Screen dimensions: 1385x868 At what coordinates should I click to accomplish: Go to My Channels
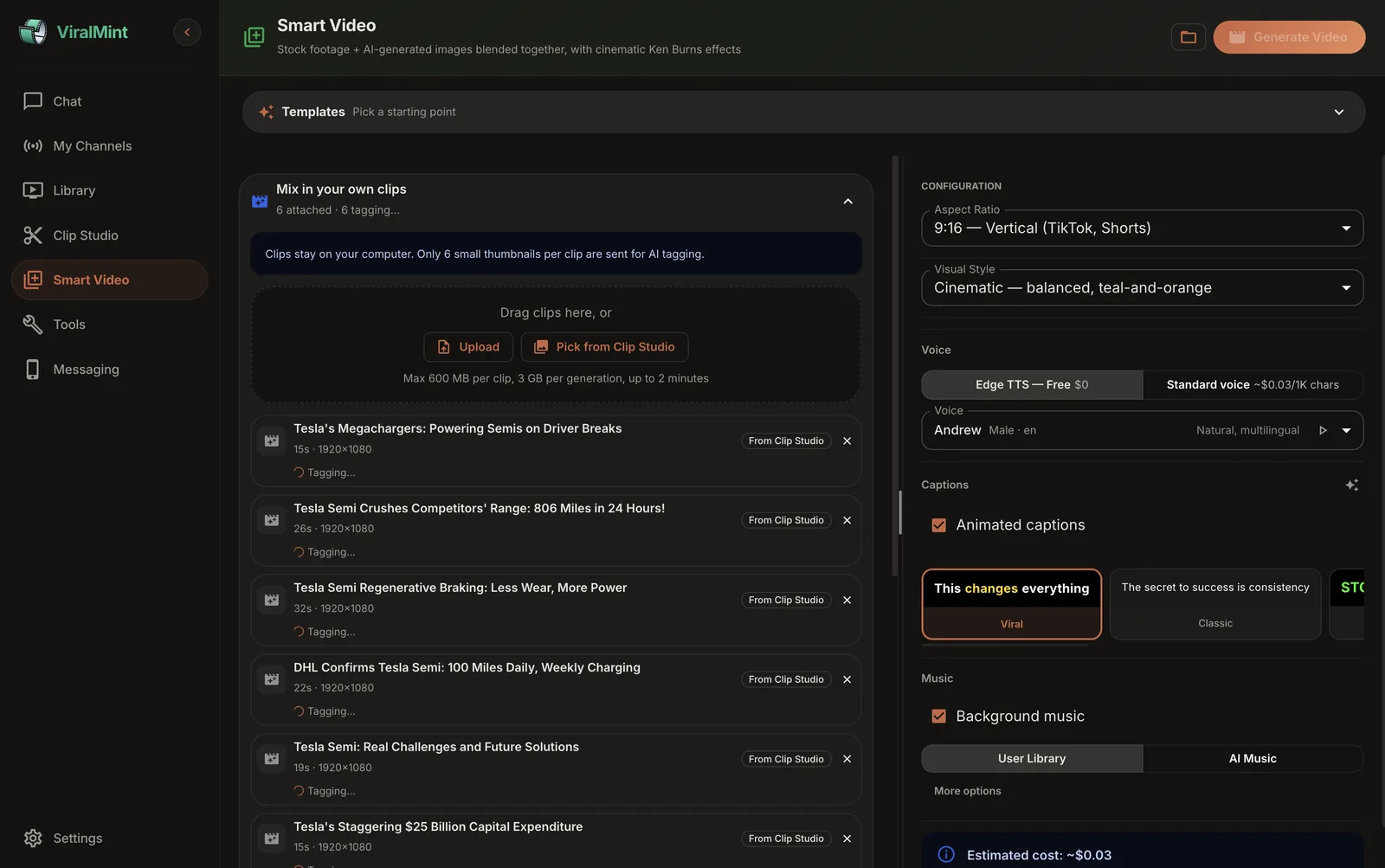click(x=109, y=146)
